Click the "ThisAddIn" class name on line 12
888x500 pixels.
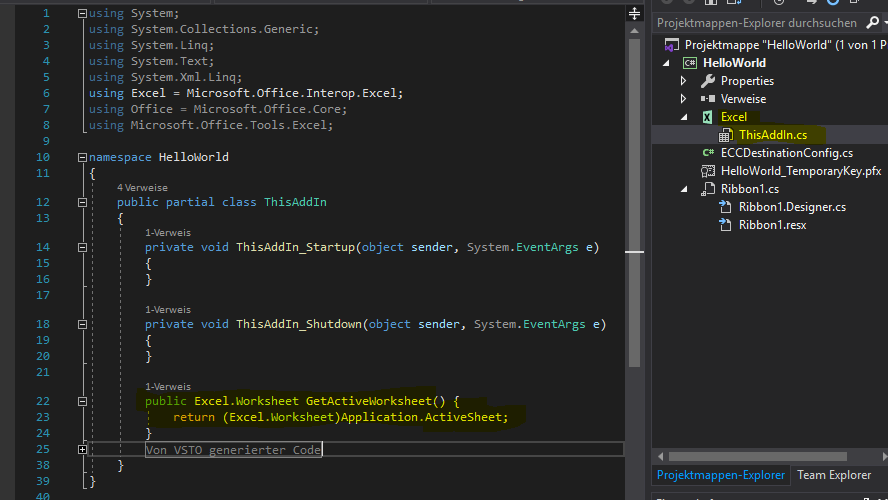[x=295, y=202]
